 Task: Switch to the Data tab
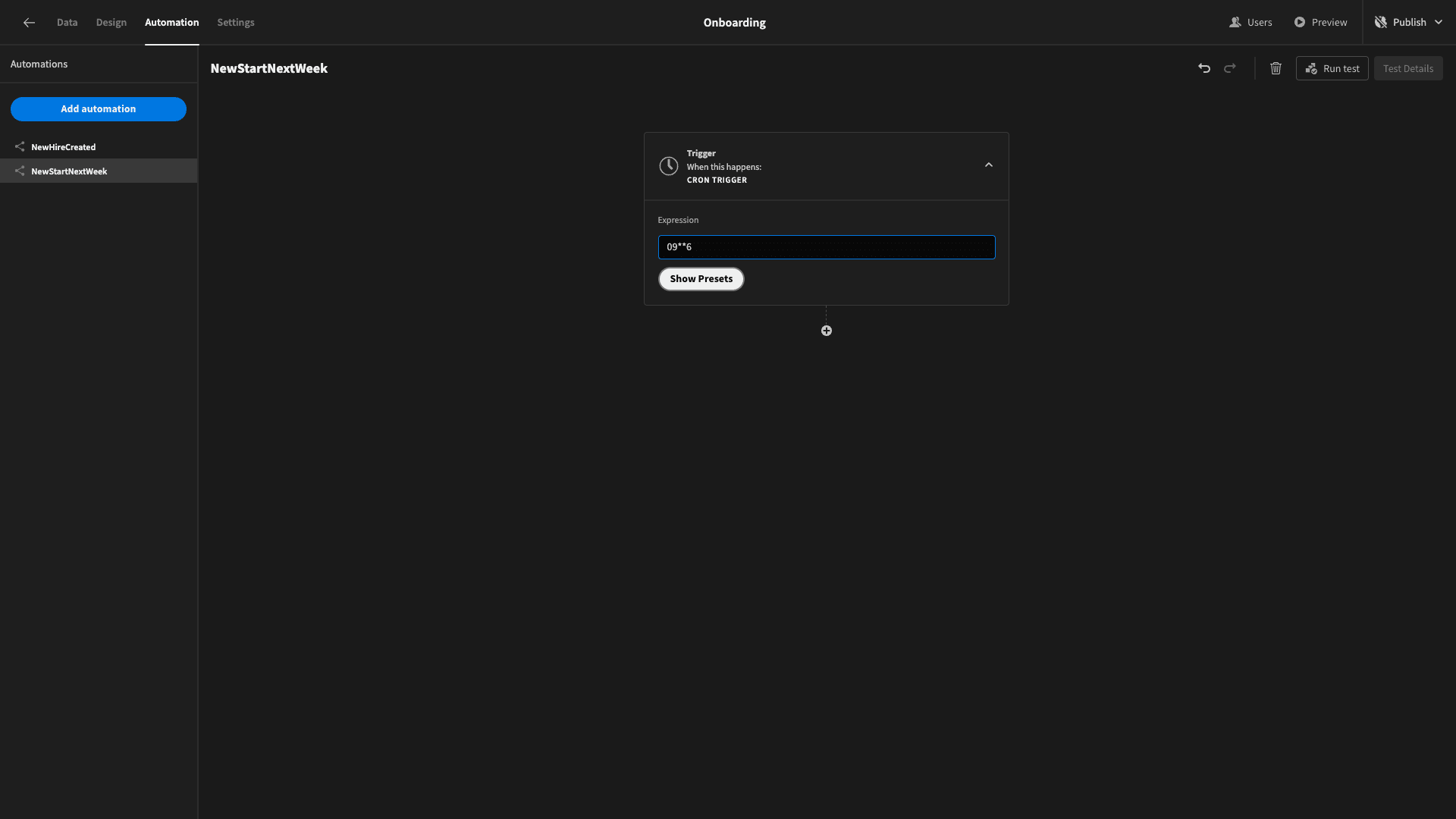click(x=67, y=23)
